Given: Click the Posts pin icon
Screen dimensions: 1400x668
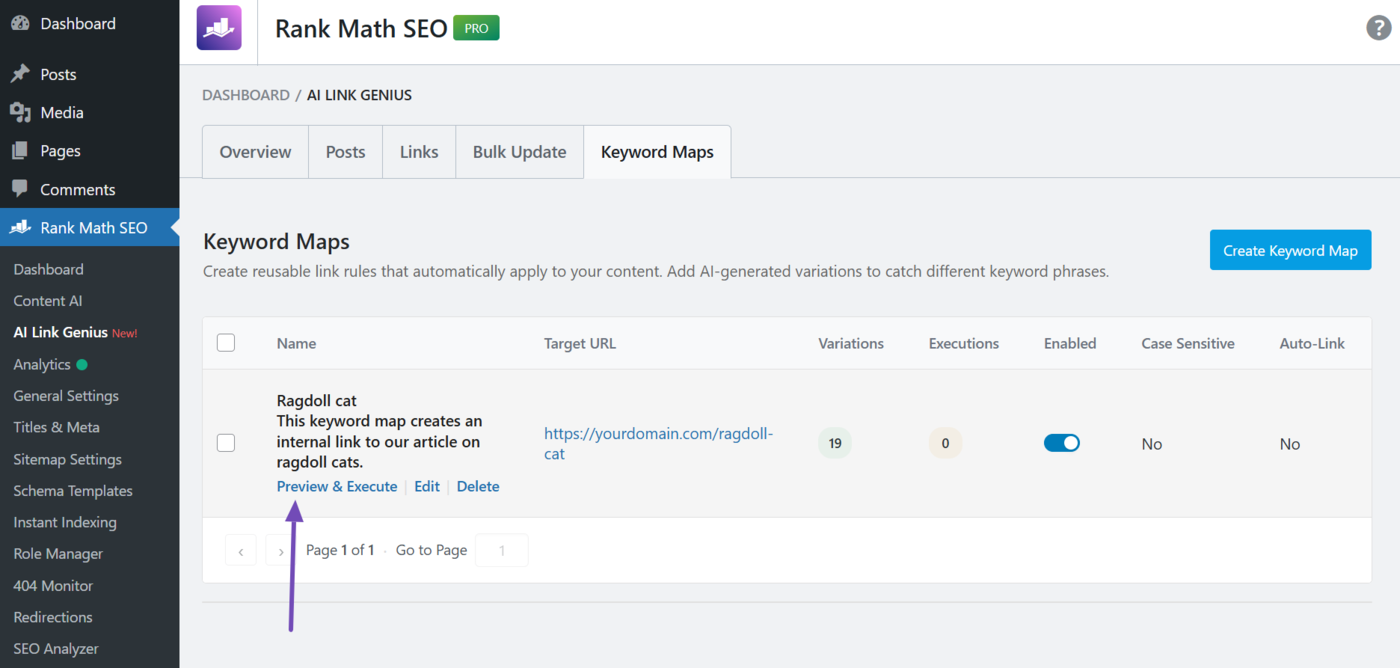Looking at the screenshot, I should click(x=20, y=74).
